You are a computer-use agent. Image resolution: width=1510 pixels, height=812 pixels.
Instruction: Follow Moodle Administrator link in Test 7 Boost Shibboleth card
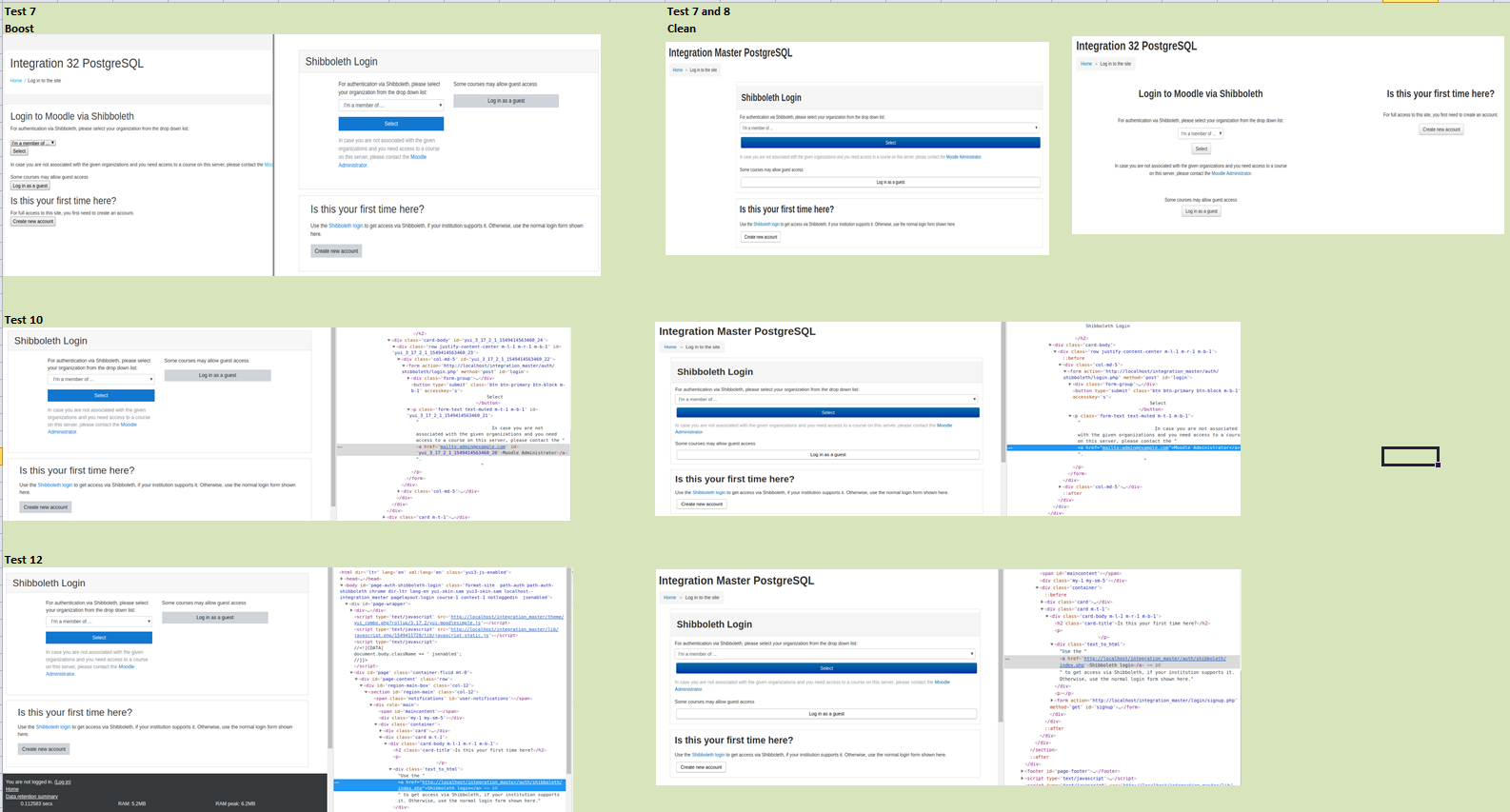(x=381, y=161)
